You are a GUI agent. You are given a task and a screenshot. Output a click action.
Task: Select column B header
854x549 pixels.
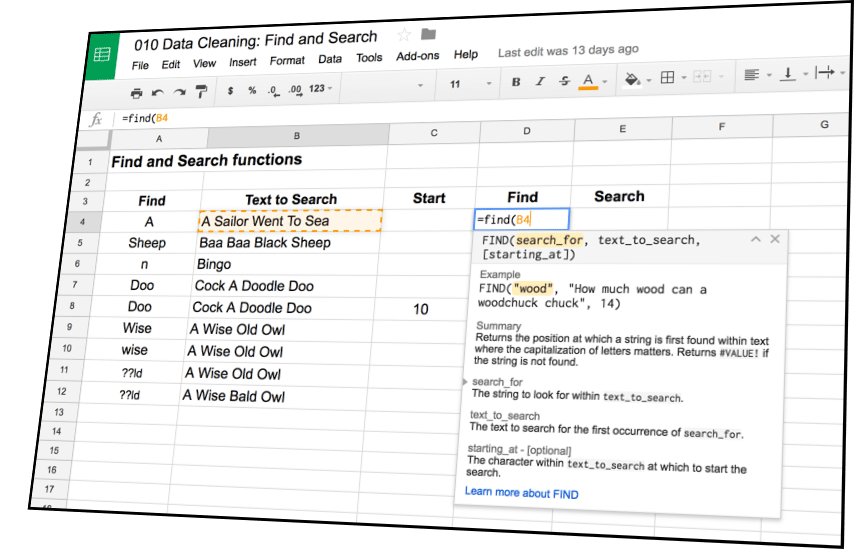coord(297,136)
